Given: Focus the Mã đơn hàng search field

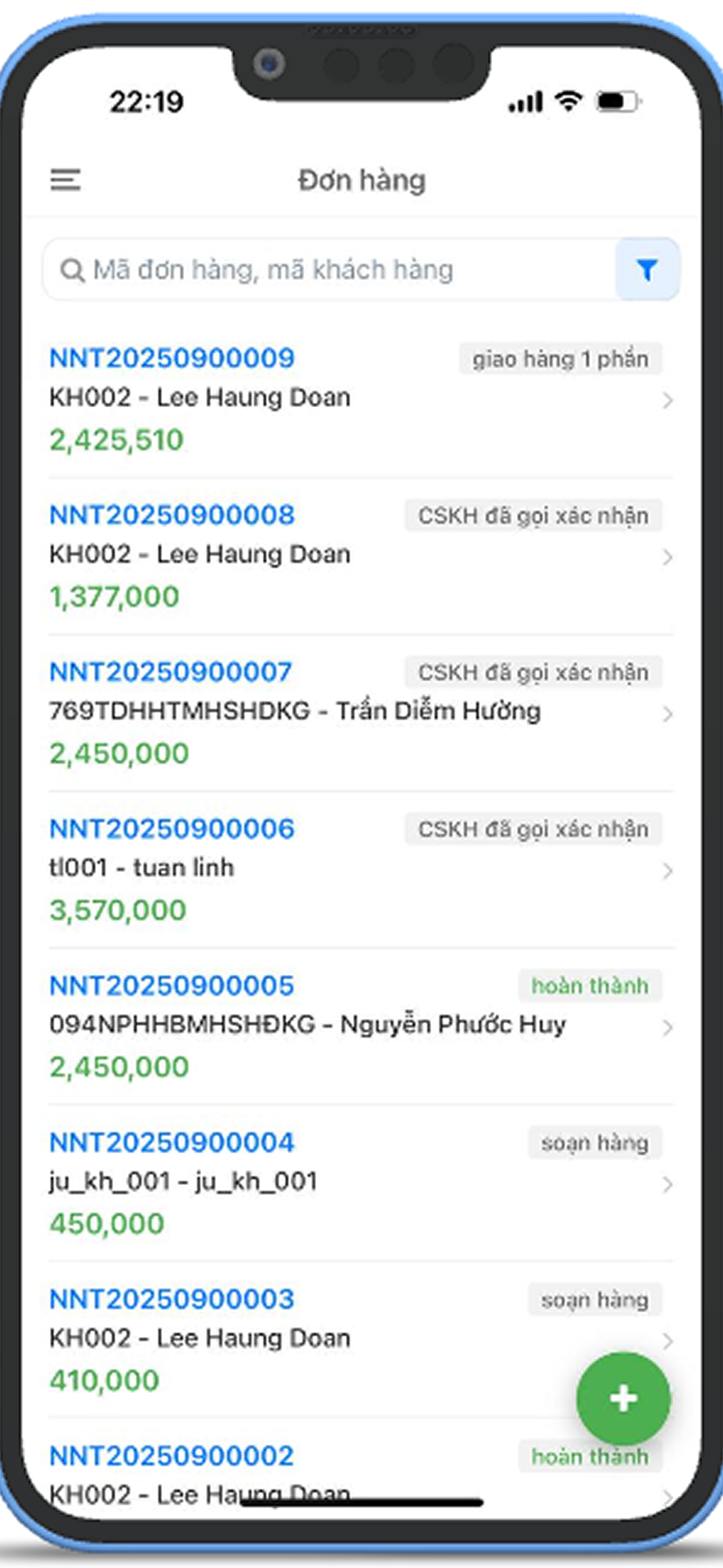Looking at the screenshot, I should tap(329, 270).
